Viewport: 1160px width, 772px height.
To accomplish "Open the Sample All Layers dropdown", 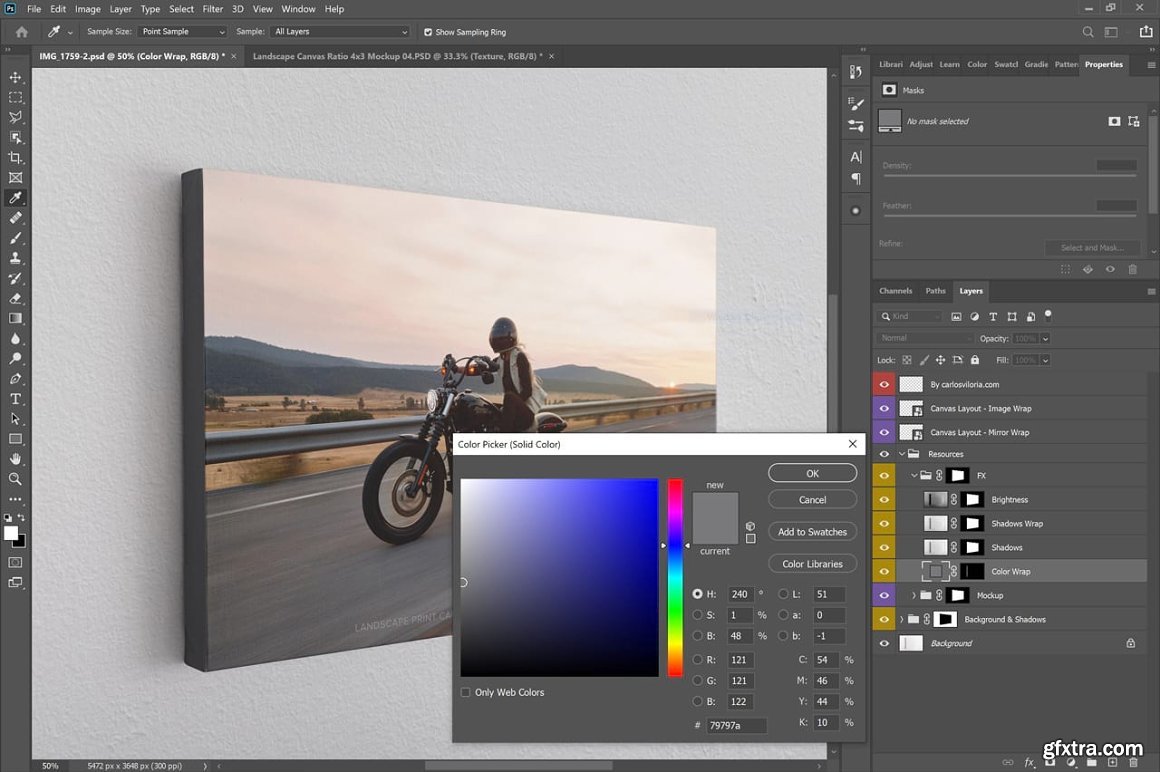I will coord(340,32).
